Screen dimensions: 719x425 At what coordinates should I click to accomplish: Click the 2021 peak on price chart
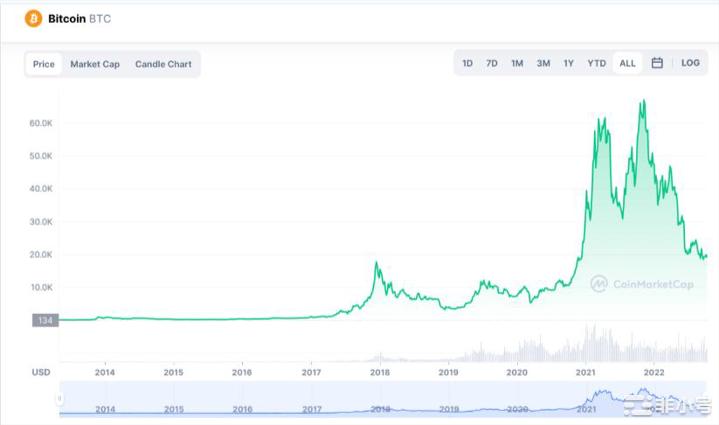[x=643, y=101]
